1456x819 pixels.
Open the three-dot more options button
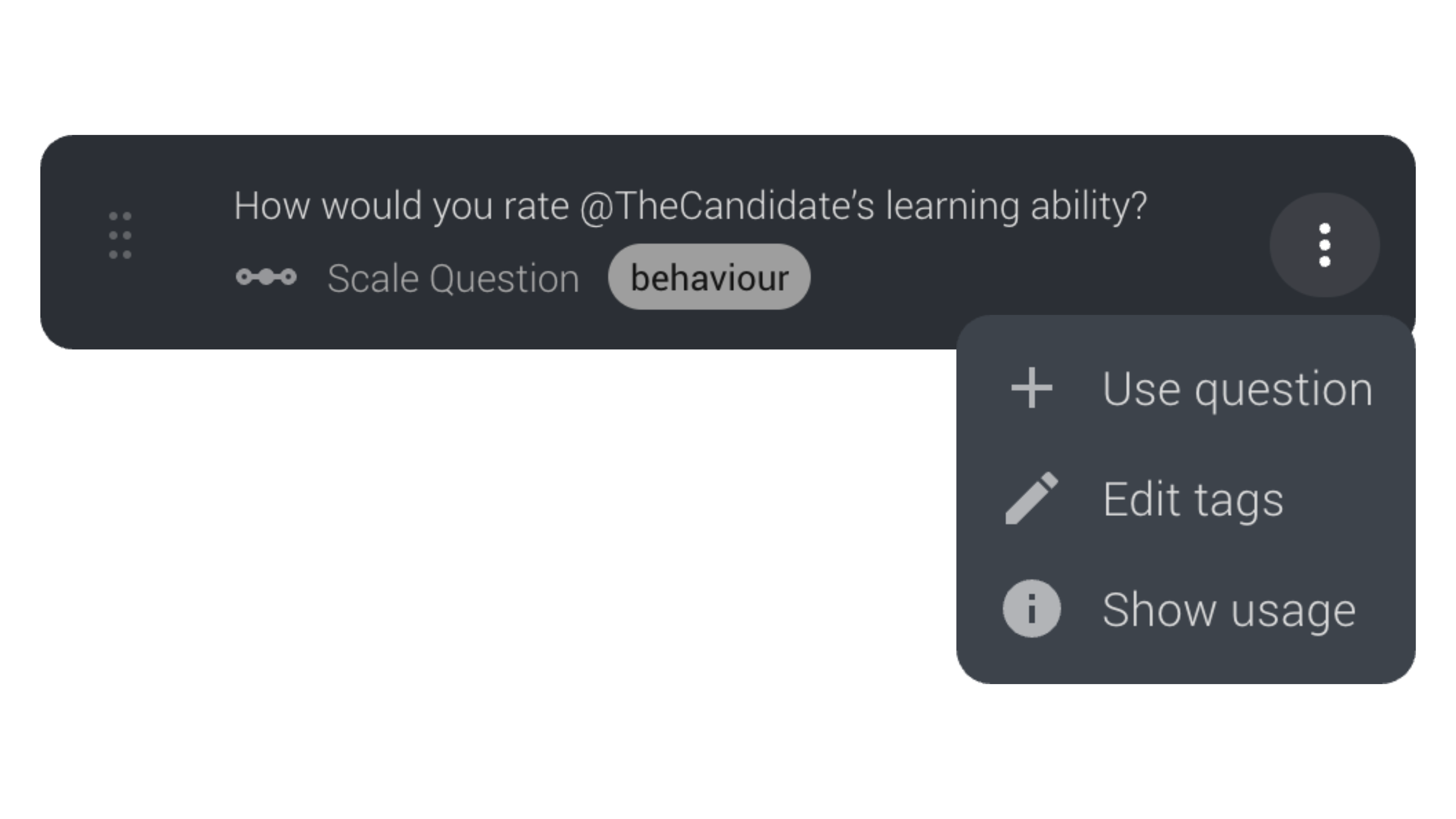(1324, 245)
